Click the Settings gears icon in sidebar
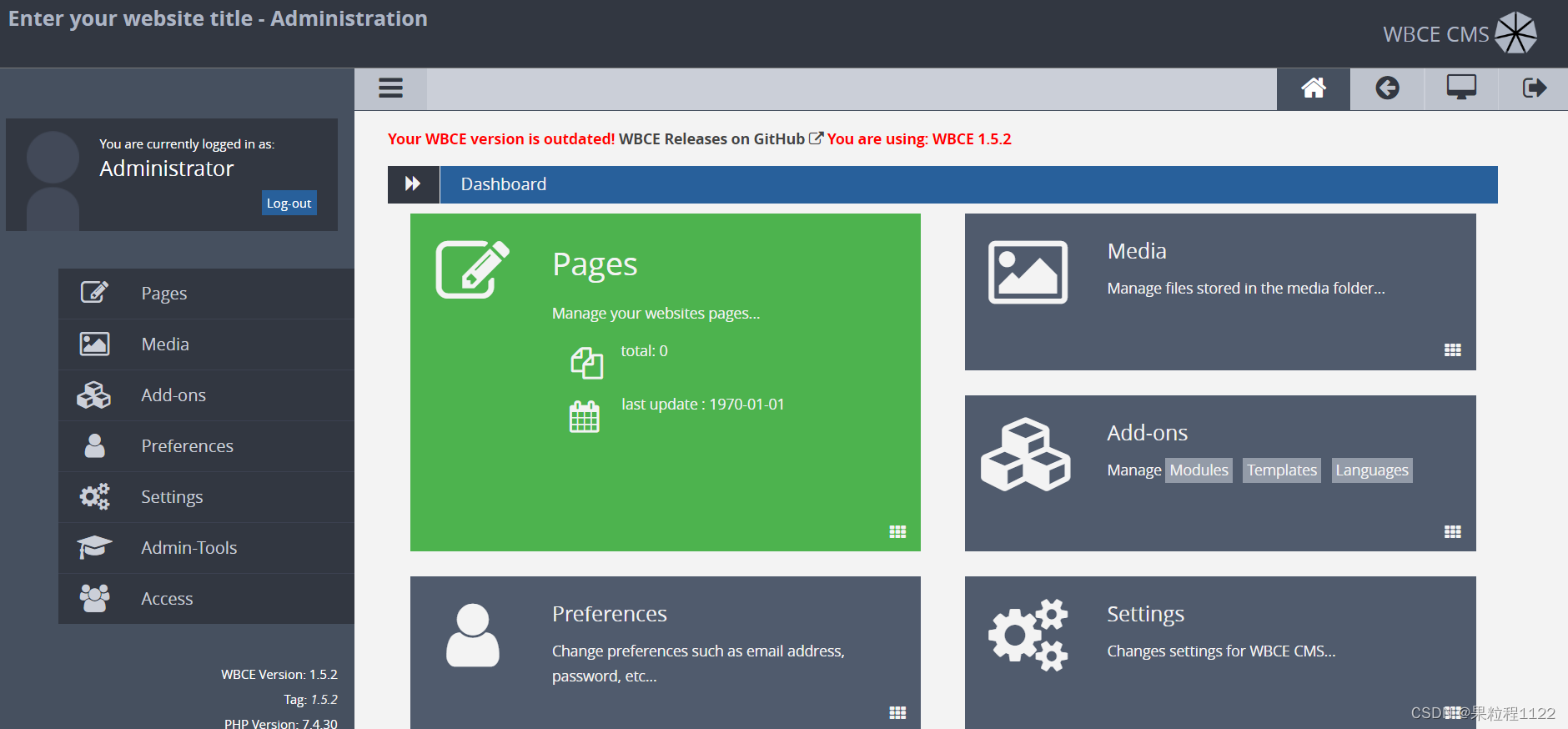The image size is (1568, 729). point(94,496)
